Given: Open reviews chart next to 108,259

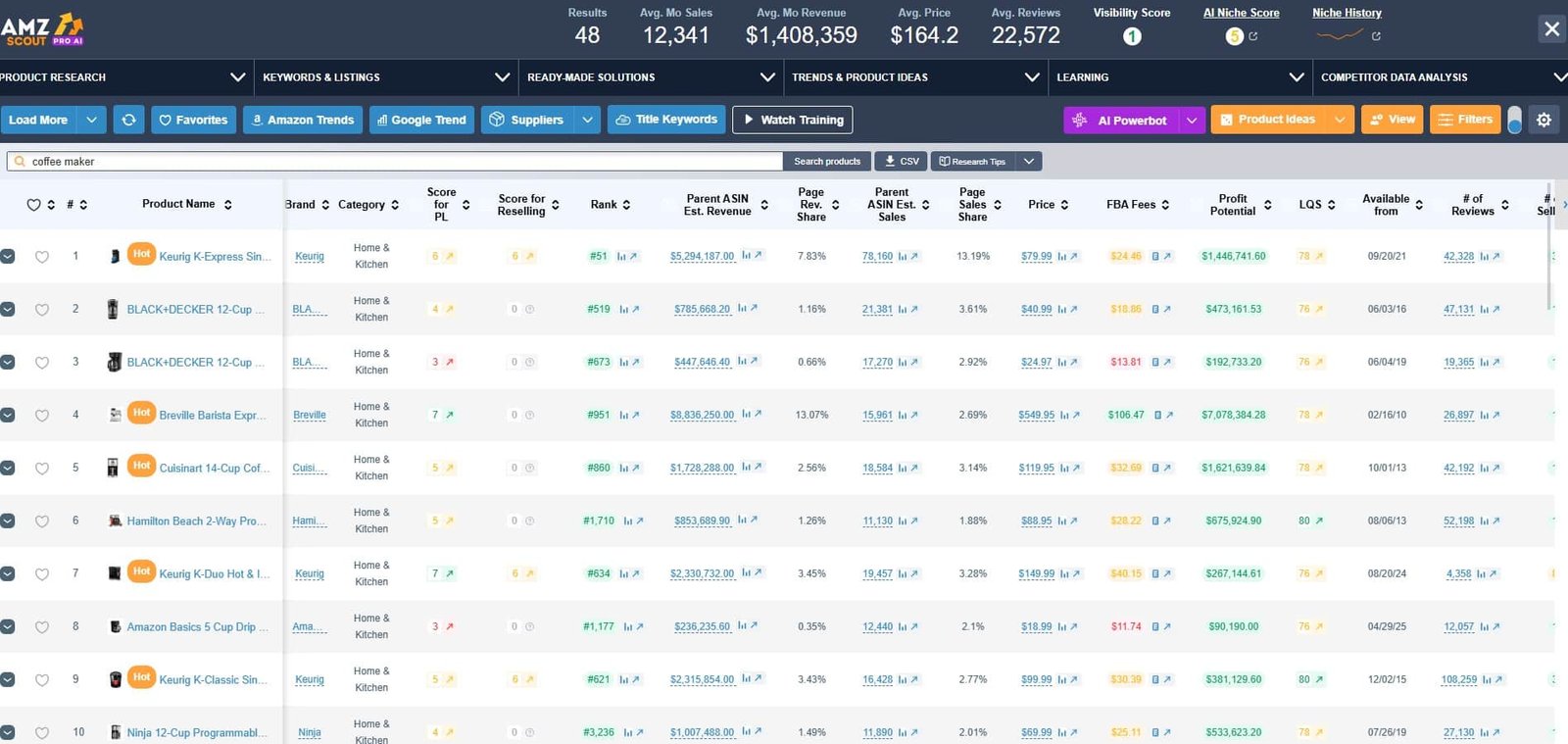Looking at the screenshot, I should pos(1486,679).
